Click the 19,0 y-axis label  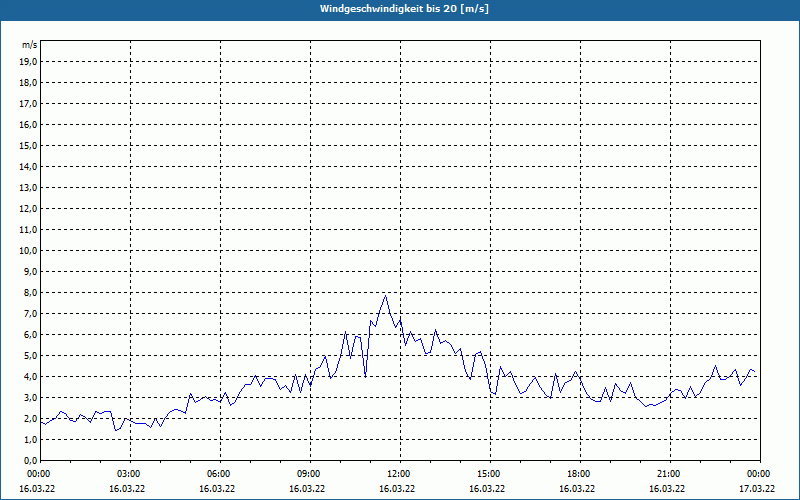(x=28, y=62)
